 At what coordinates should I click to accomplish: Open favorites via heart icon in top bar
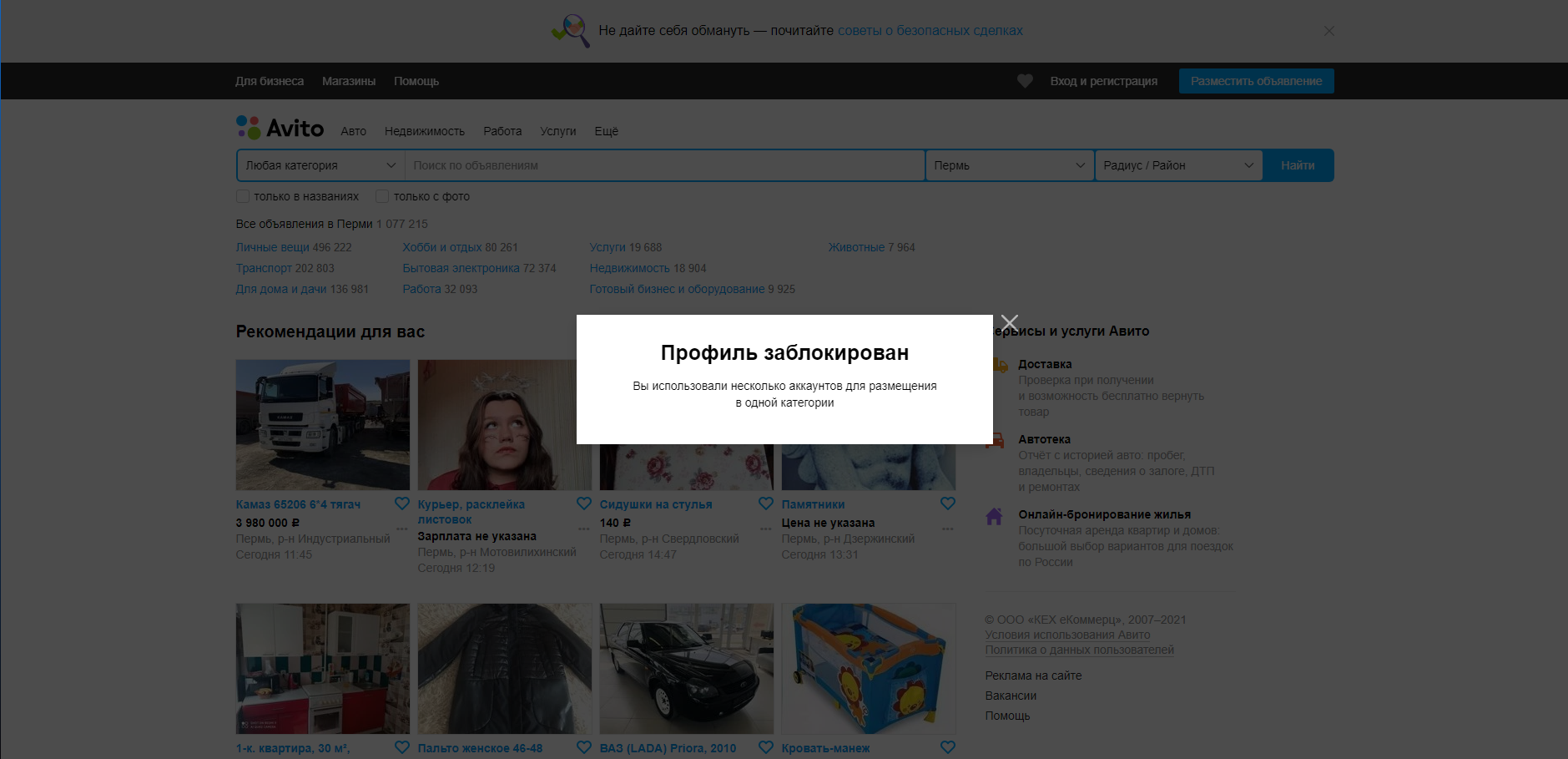(x=1025, y=81)
